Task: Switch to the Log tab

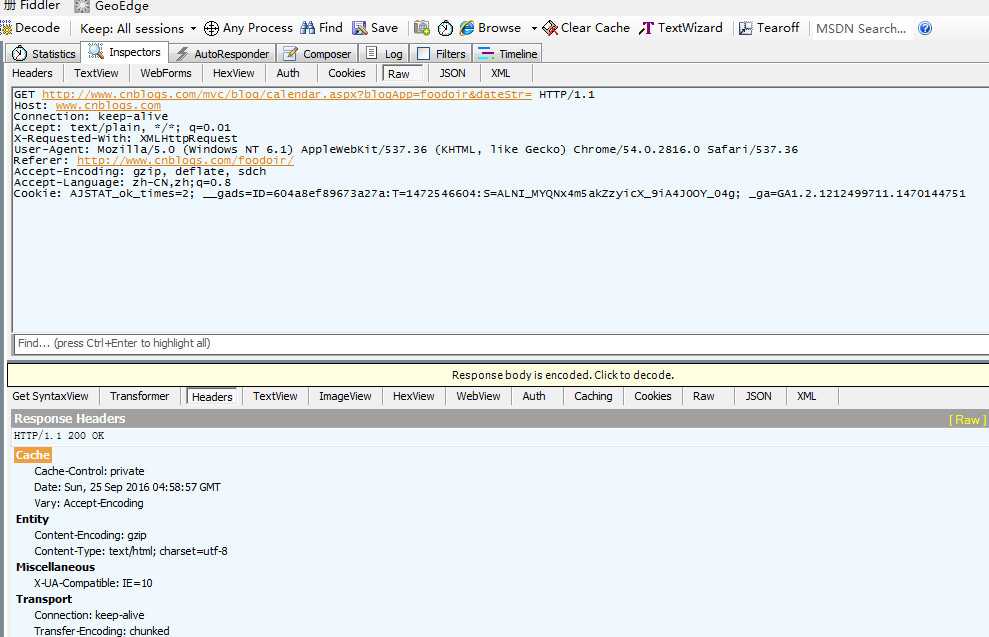Action: (x=385, y=54)
